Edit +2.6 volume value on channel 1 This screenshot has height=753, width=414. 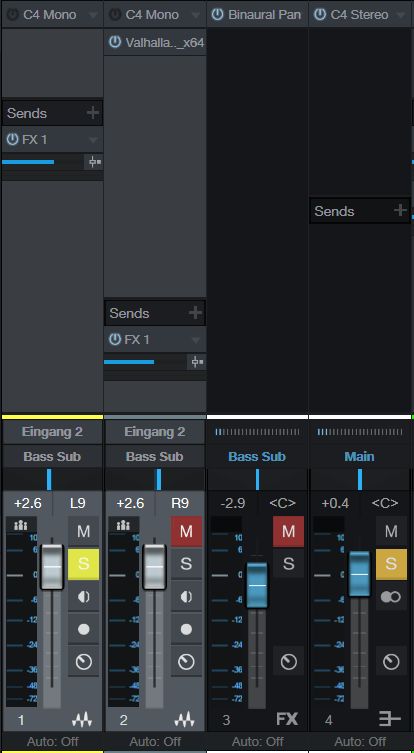click(27, 503)
